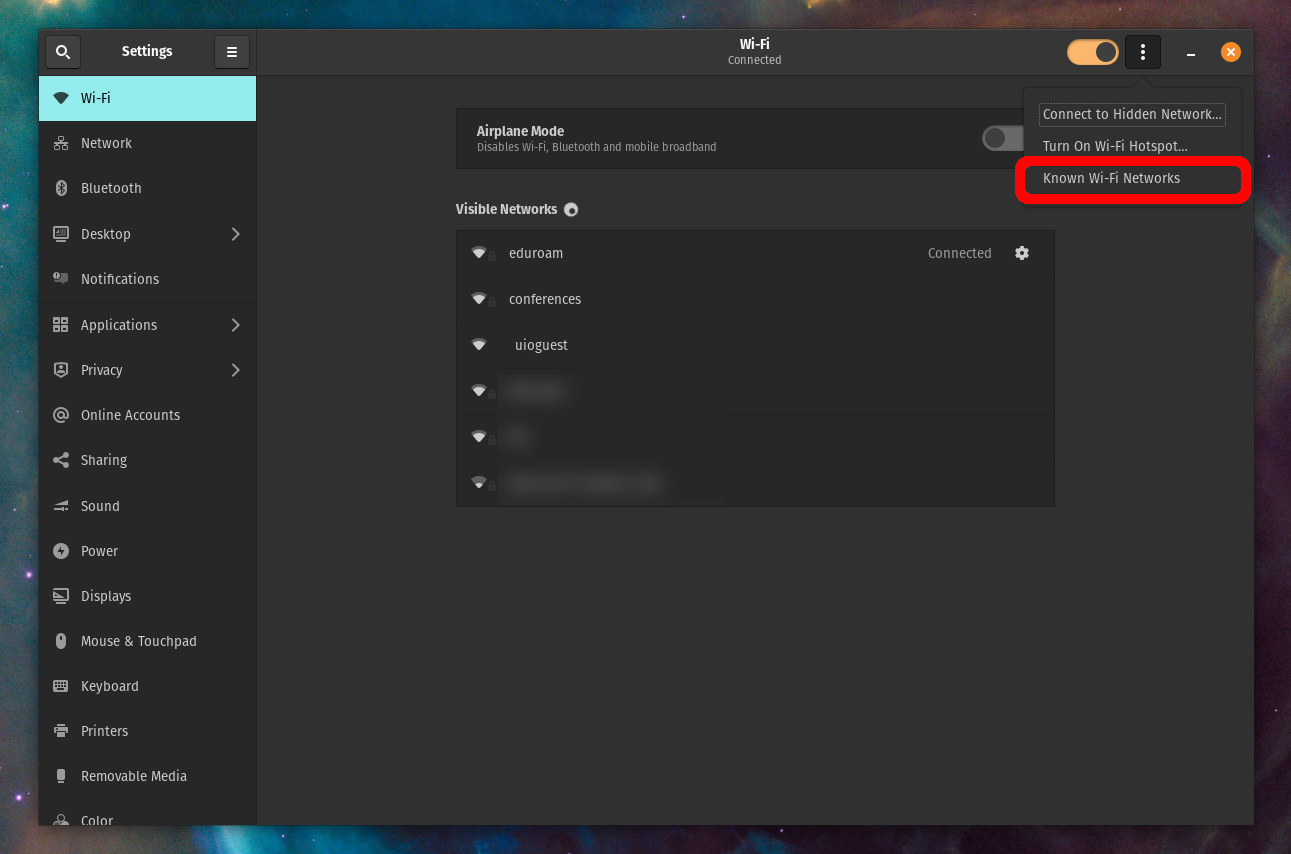Click the Sharing sidebar icon

click(61, 460)
